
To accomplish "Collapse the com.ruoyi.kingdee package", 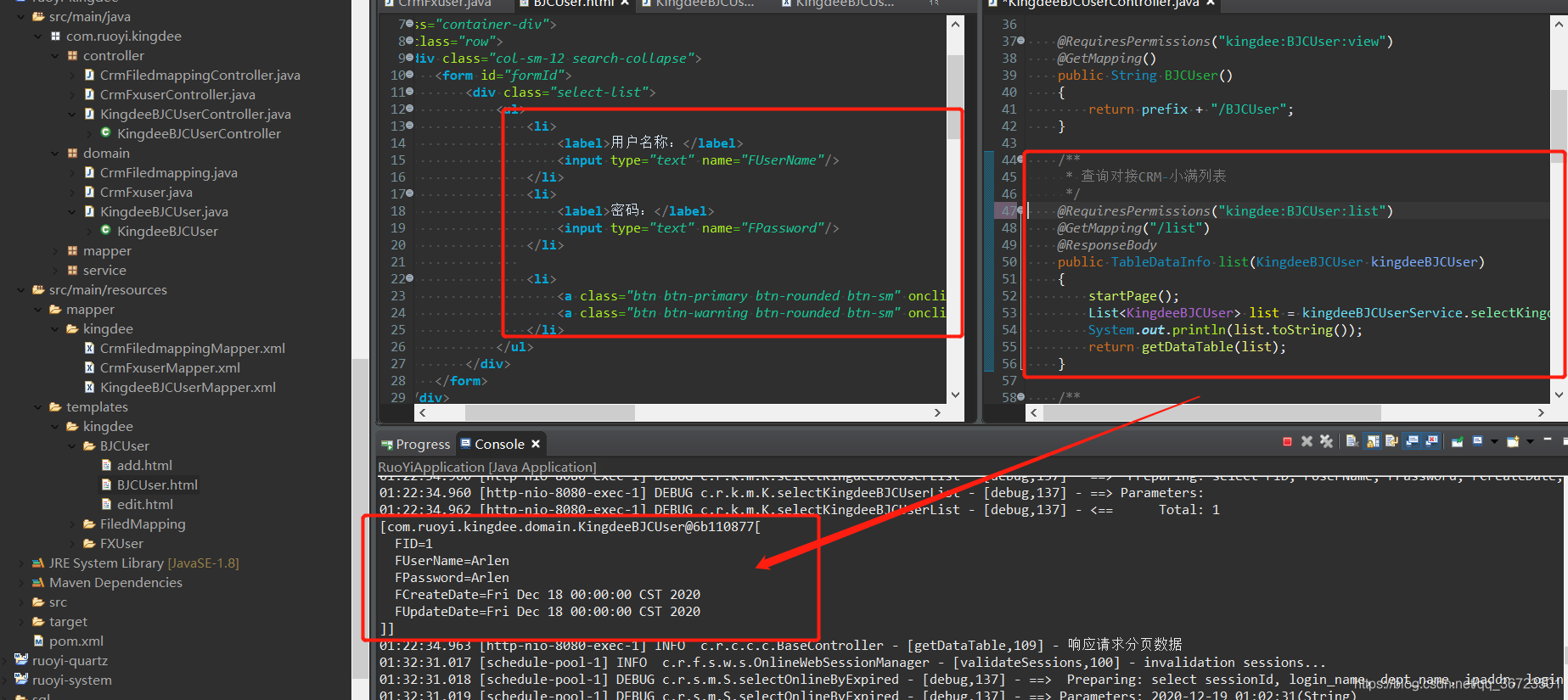I will (38, 36).
